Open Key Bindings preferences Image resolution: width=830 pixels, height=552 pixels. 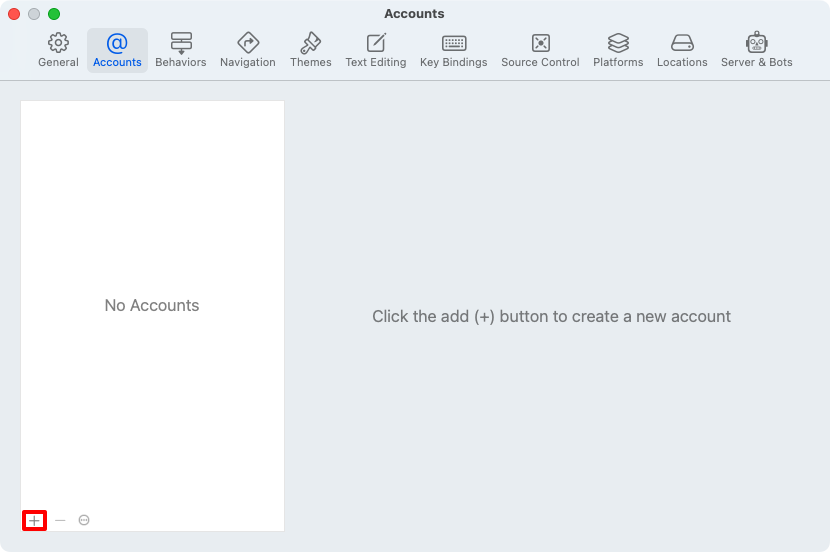point(454,50)
